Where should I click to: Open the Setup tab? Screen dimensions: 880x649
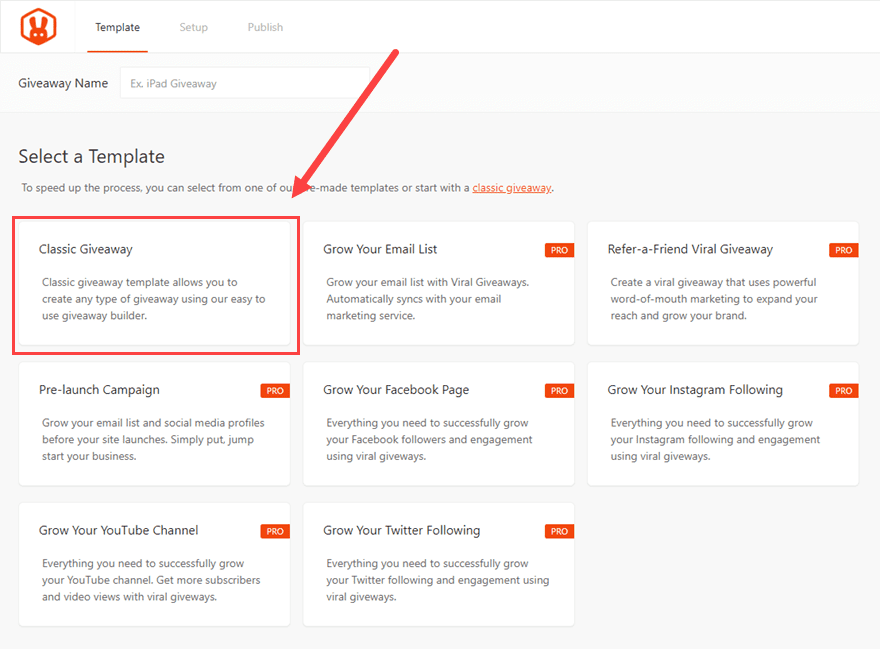click(193, 27)
